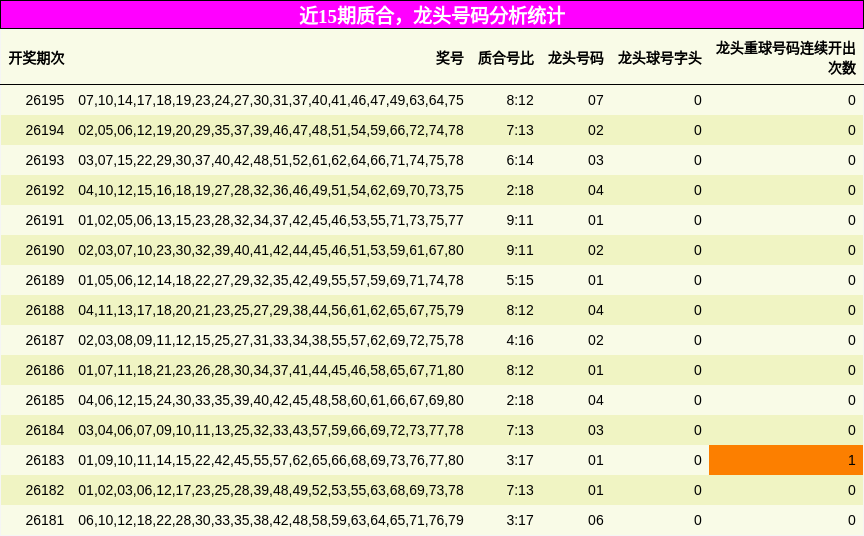Click the 龙头号码 column header
The height and width of the screenshot is (536, 864).
coord(575,58)
